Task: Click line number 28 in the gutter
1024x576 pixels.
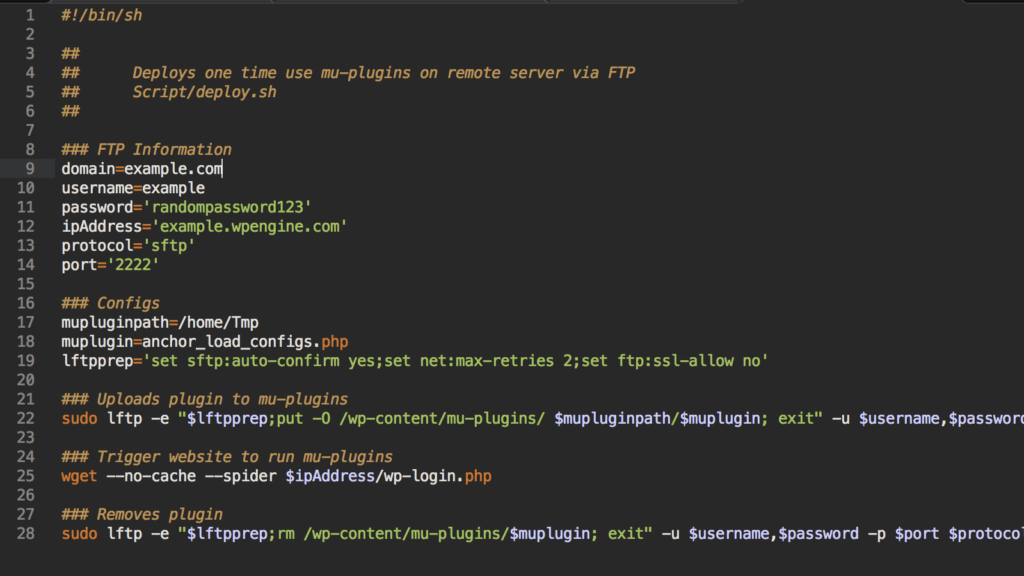Action: click(x=25, y=534)
